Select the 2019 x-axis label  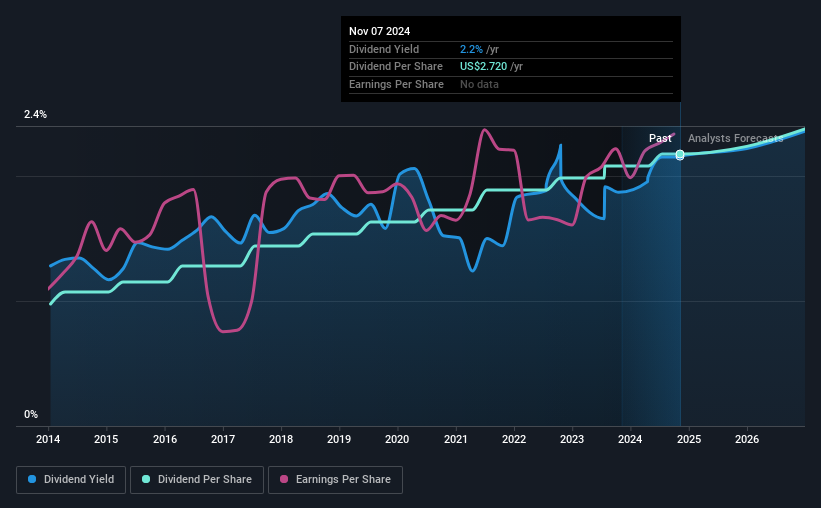(339, 439)
